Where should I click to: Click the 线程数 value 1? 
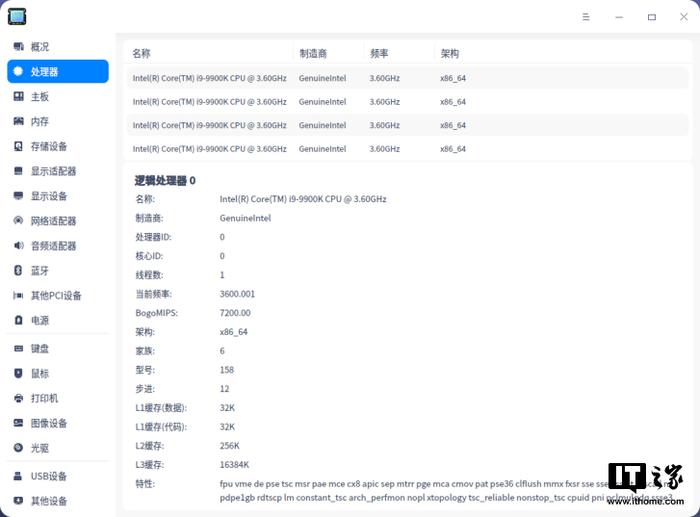(222, 275)
